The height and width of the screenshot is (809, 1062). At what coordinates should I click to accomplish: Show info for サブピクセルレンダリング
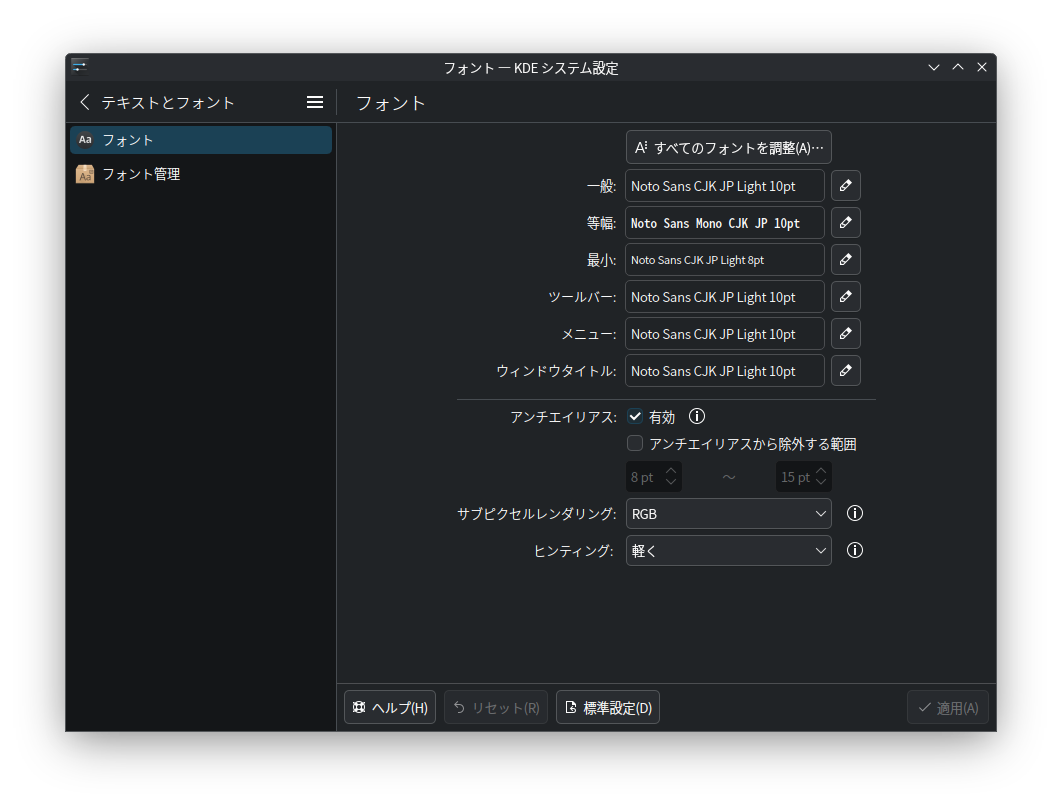pos(855,514)
